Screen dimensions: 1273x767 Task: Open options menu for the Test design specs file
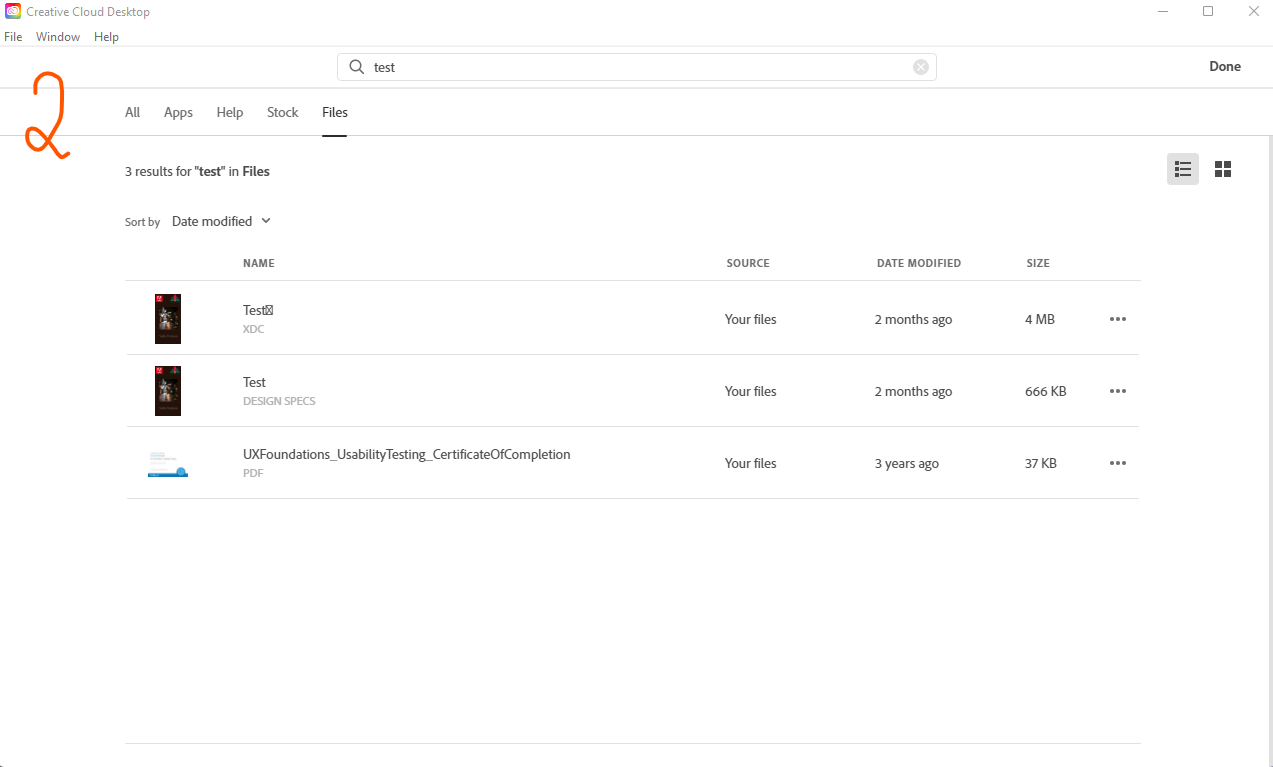point(1117,391)
